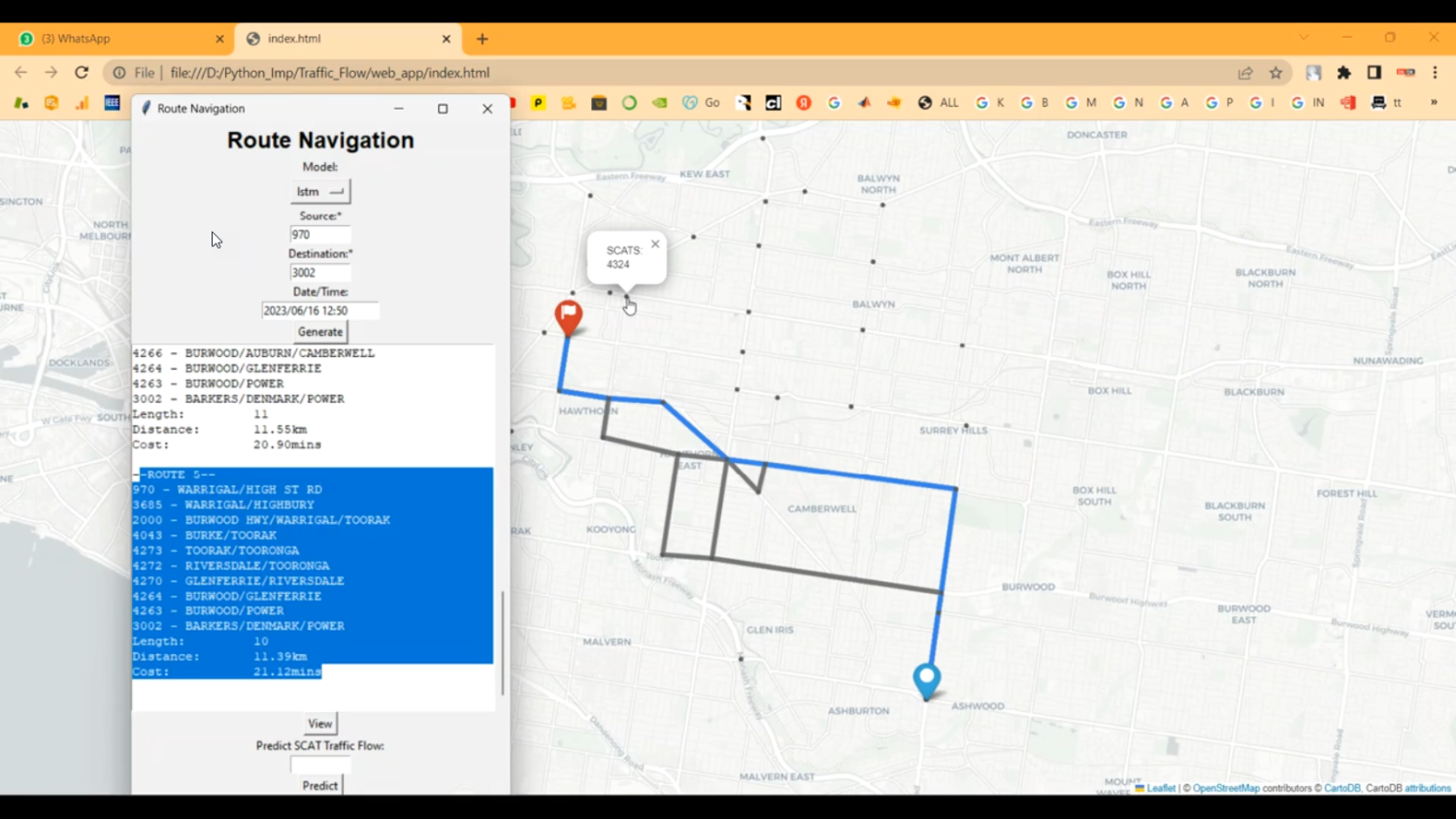
Task: Click the red flag destination marker
Action: pos(568,315)
